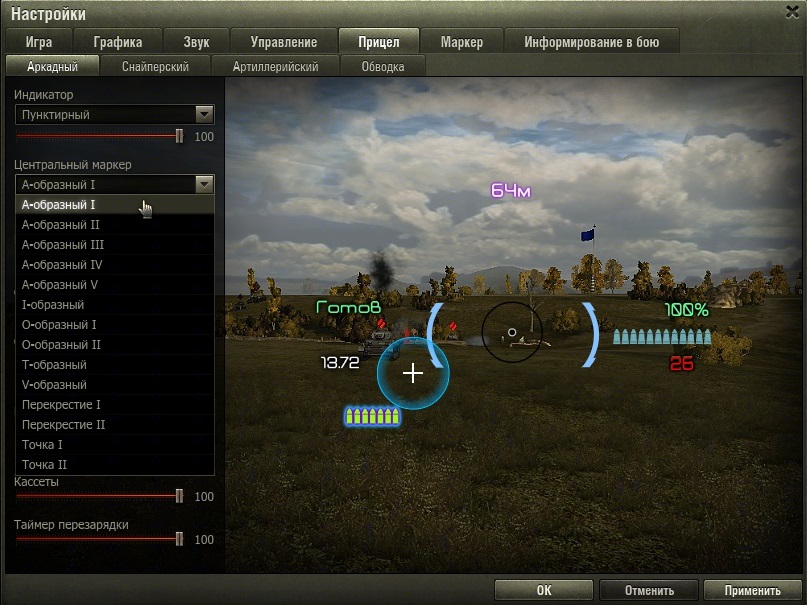Select А-образный IV marker option
Screen dimensions: 807x605
tap(115, 265)
